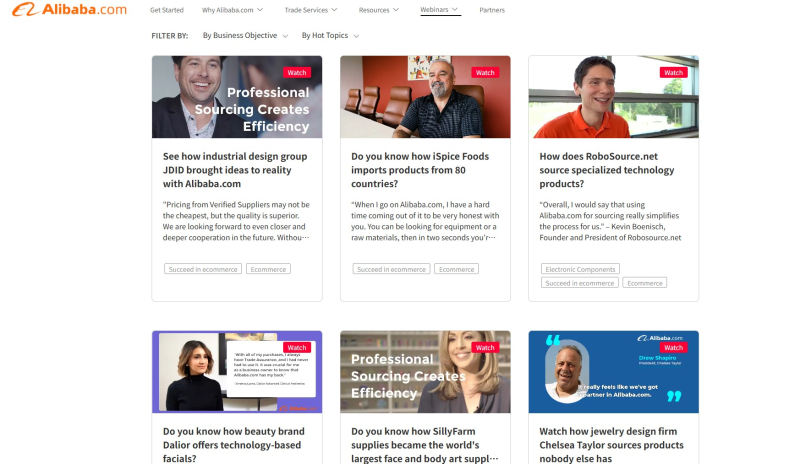Image resolution: width=800 pixels, height=464 pixels.
Task: Click the 'Overall, I would say' quote text
Action: pyautogui.click(x=610, y=221)
